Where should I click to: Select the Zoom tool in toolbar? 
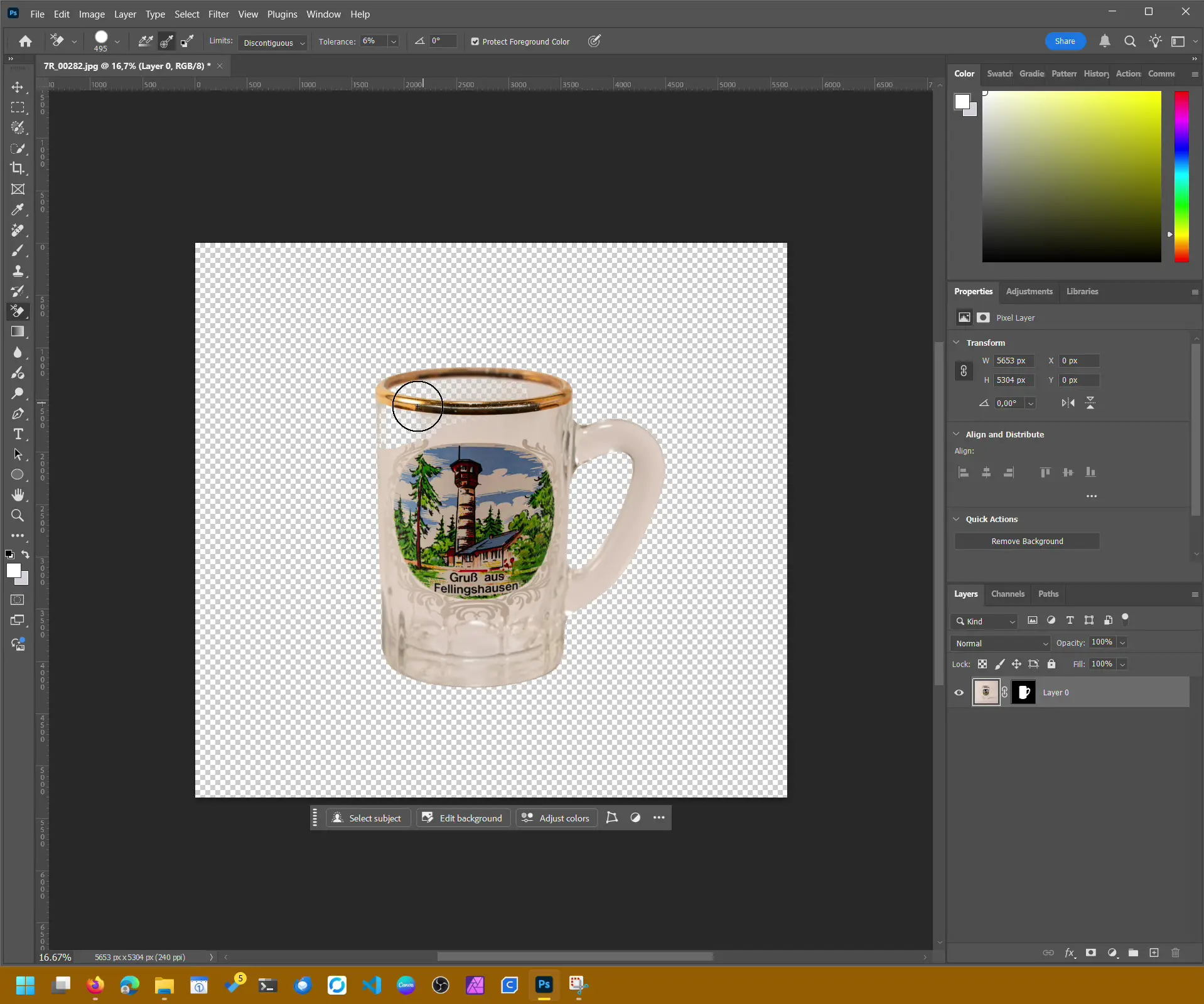(x=18, y=516)
